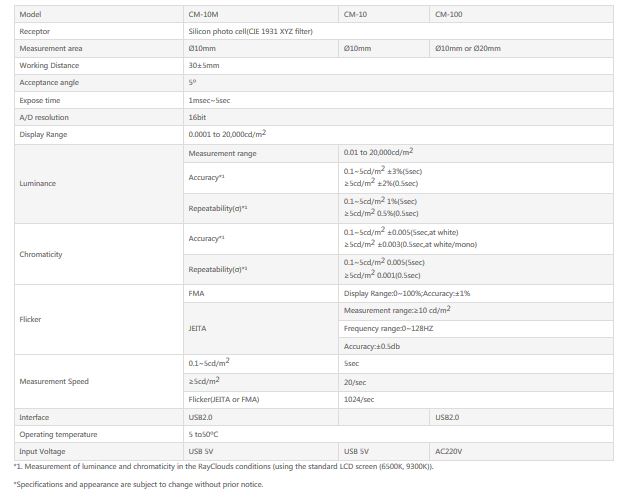
Task: Select the Display Range row label
Action: pos(41,134)
